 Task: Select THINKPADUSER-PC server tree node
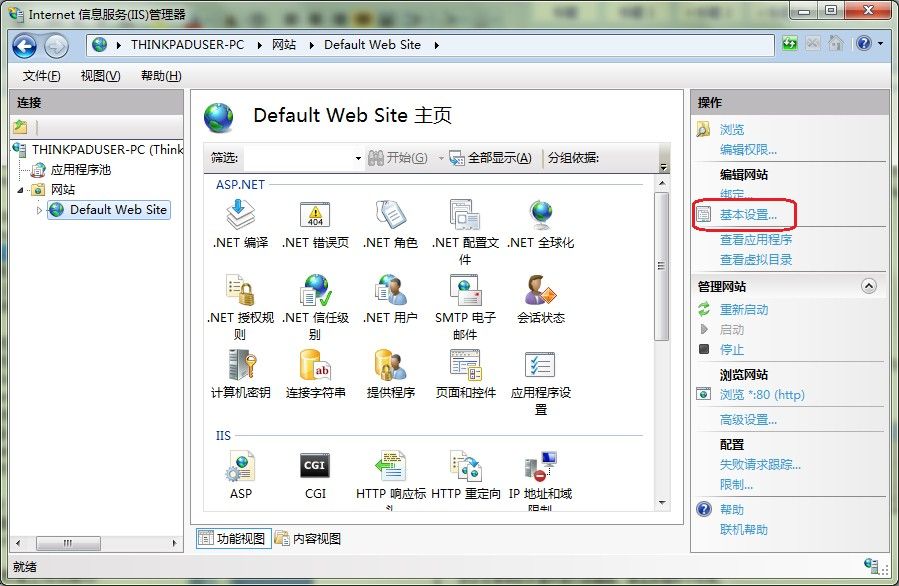point(107,150)
